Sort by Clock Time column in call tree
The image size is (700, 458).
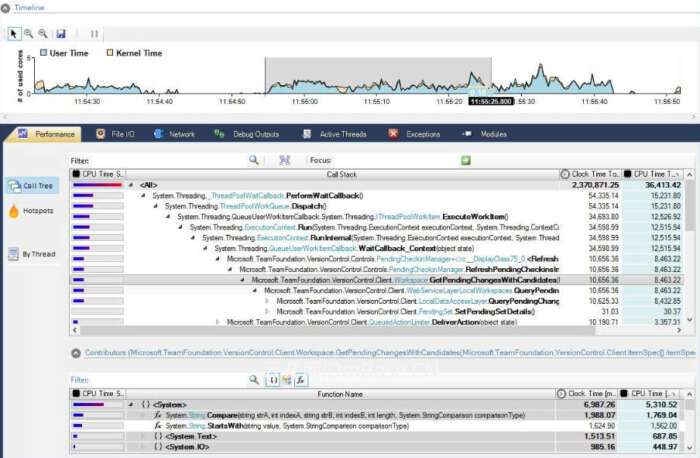pyautogui.click(x=590, y=174)
